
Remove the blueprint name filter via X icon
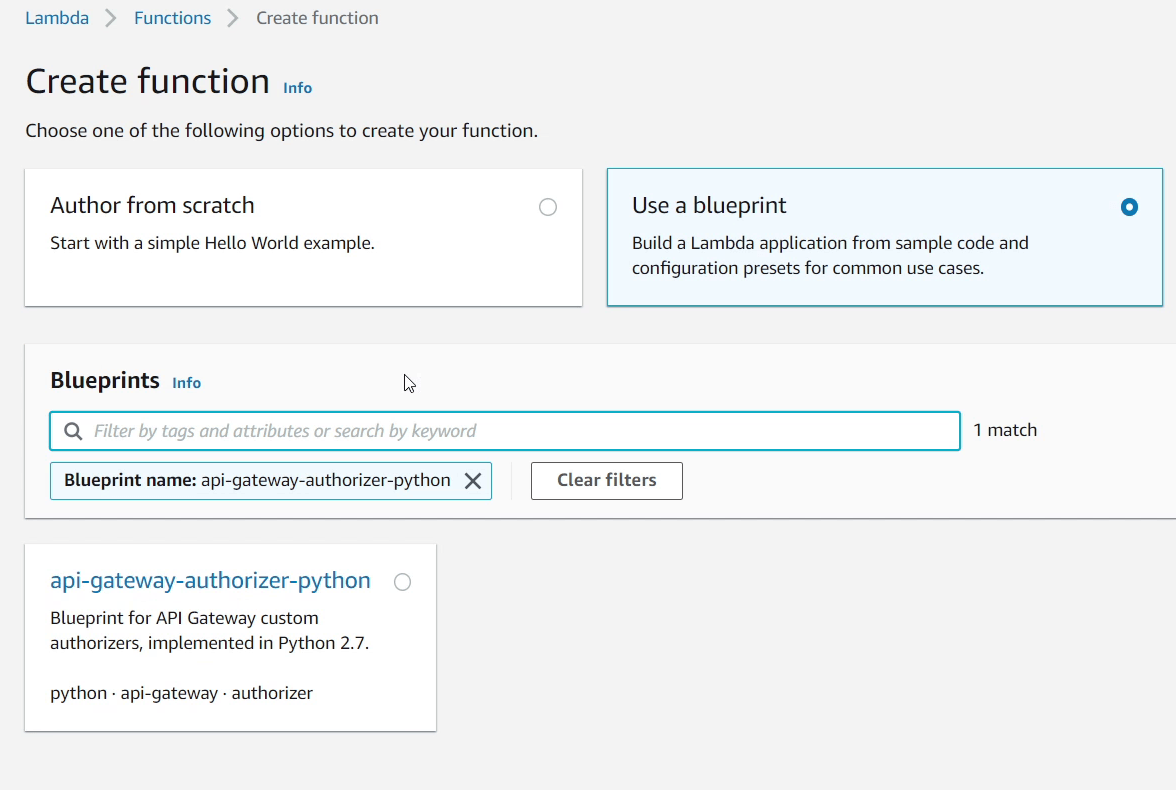tap(473, 480)
